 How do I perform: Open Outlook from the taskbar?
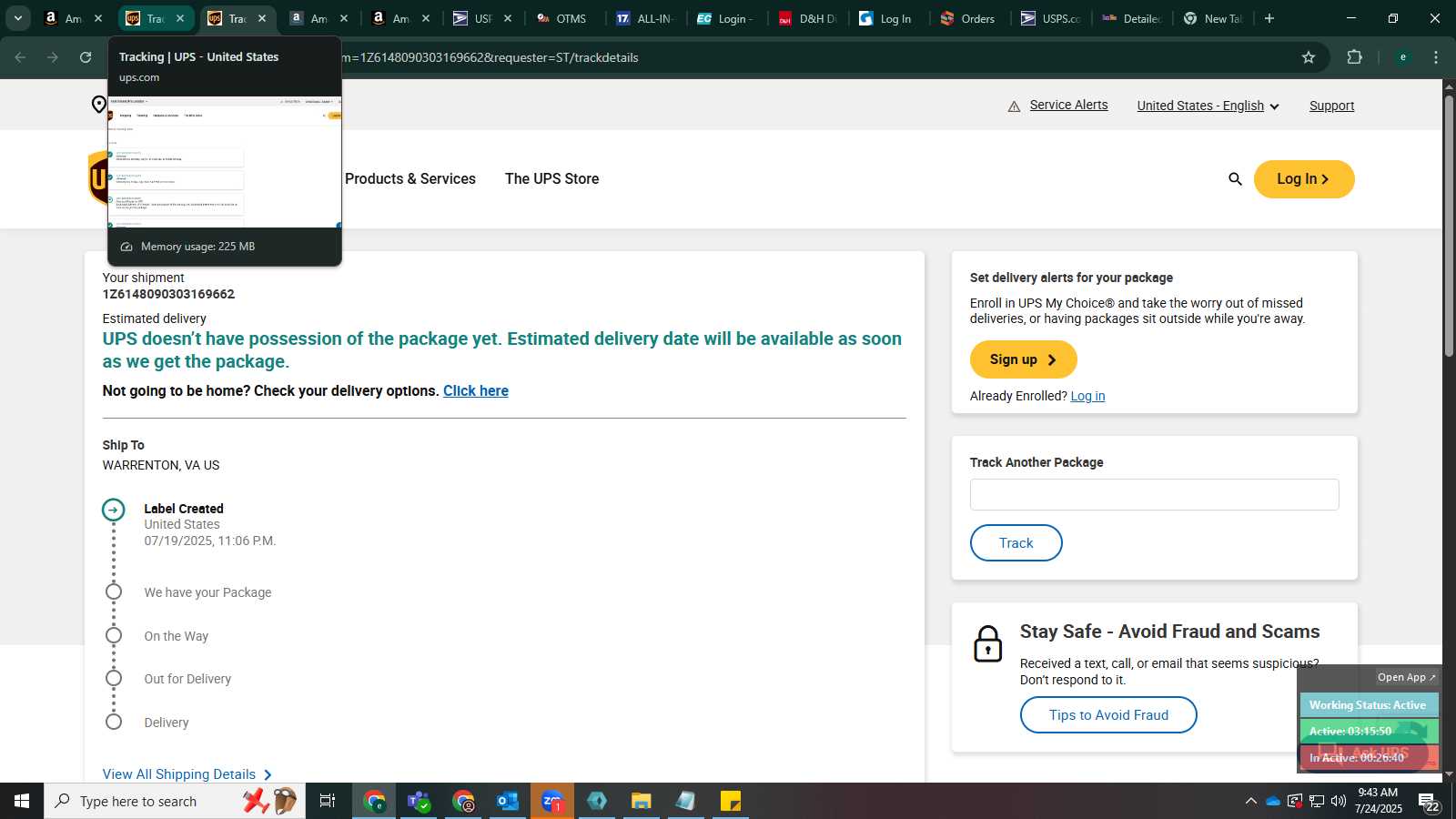click(x=508, y=801)
